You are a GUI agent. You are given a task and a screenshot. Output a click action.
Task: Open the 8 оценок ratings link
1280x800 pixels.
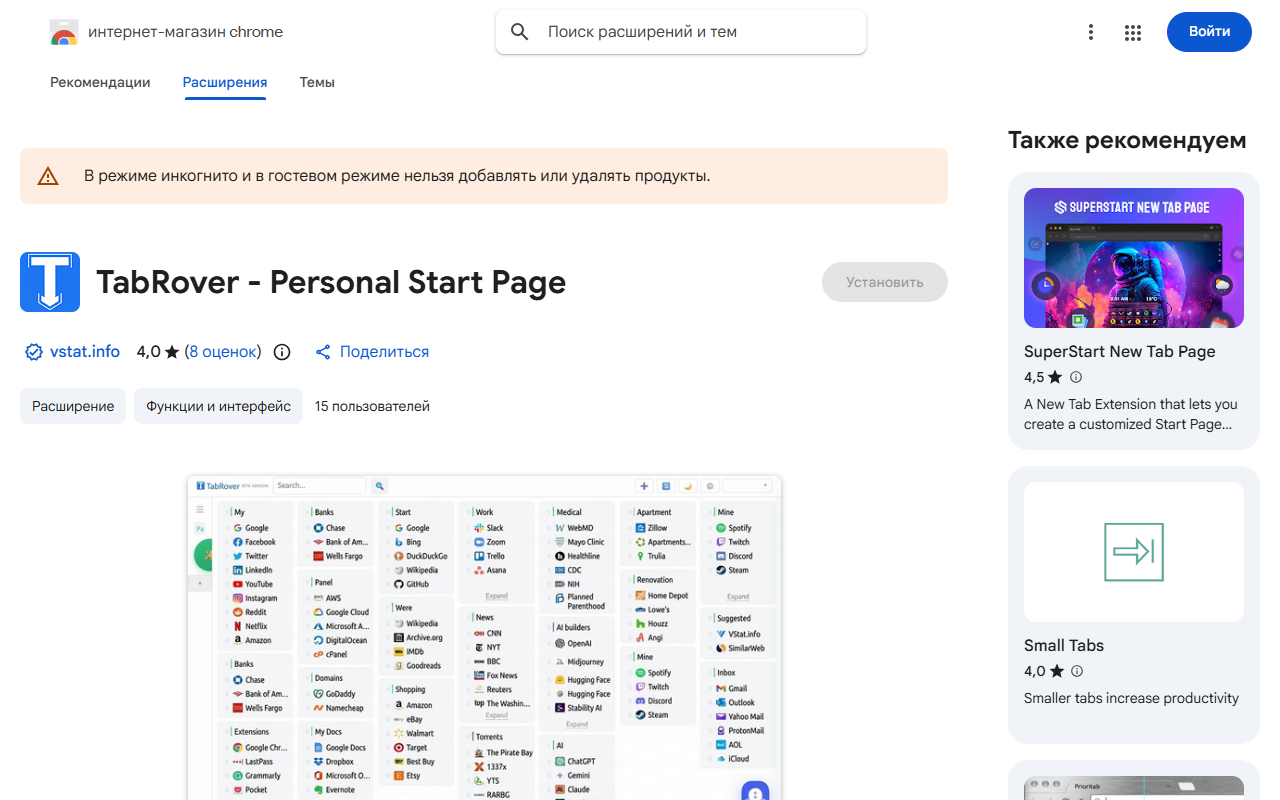[222, 352]
